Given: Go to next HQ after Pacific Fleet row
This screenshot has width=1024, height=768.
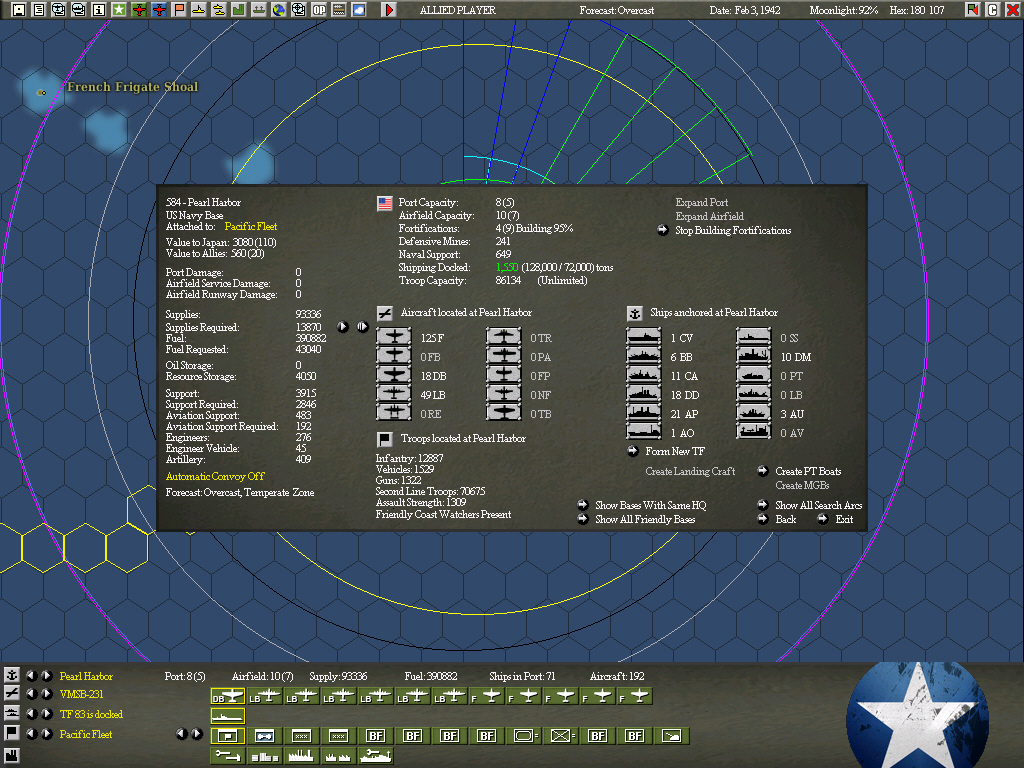Looking at the screenshot, I should pos(47,733).
